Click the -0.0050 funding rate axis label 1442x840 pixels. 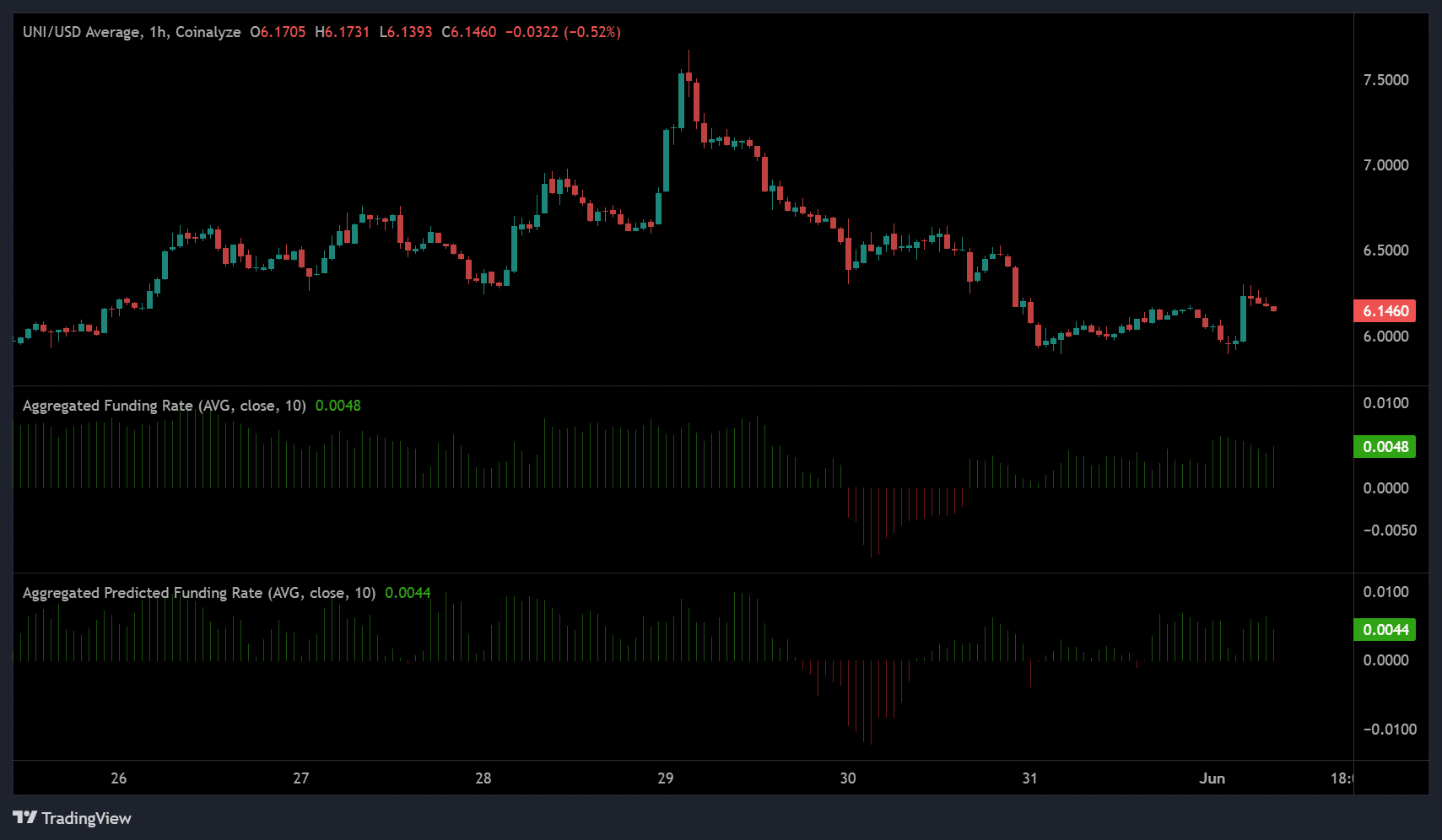pyautogui.click(x=1389, y=530)
